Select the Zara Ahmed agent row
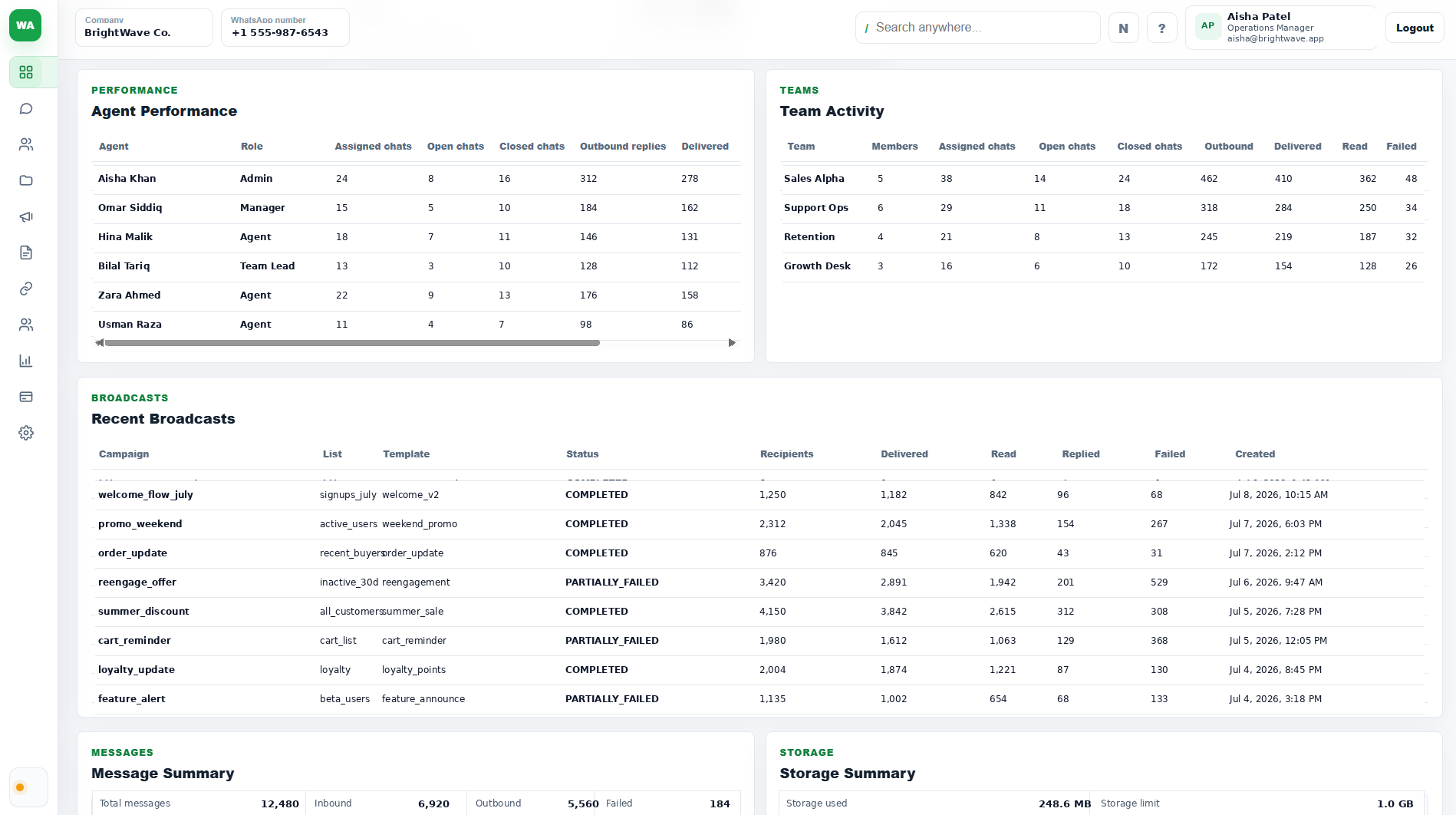The height and width of the screenshot is (815, 1456). coord(417,295)
